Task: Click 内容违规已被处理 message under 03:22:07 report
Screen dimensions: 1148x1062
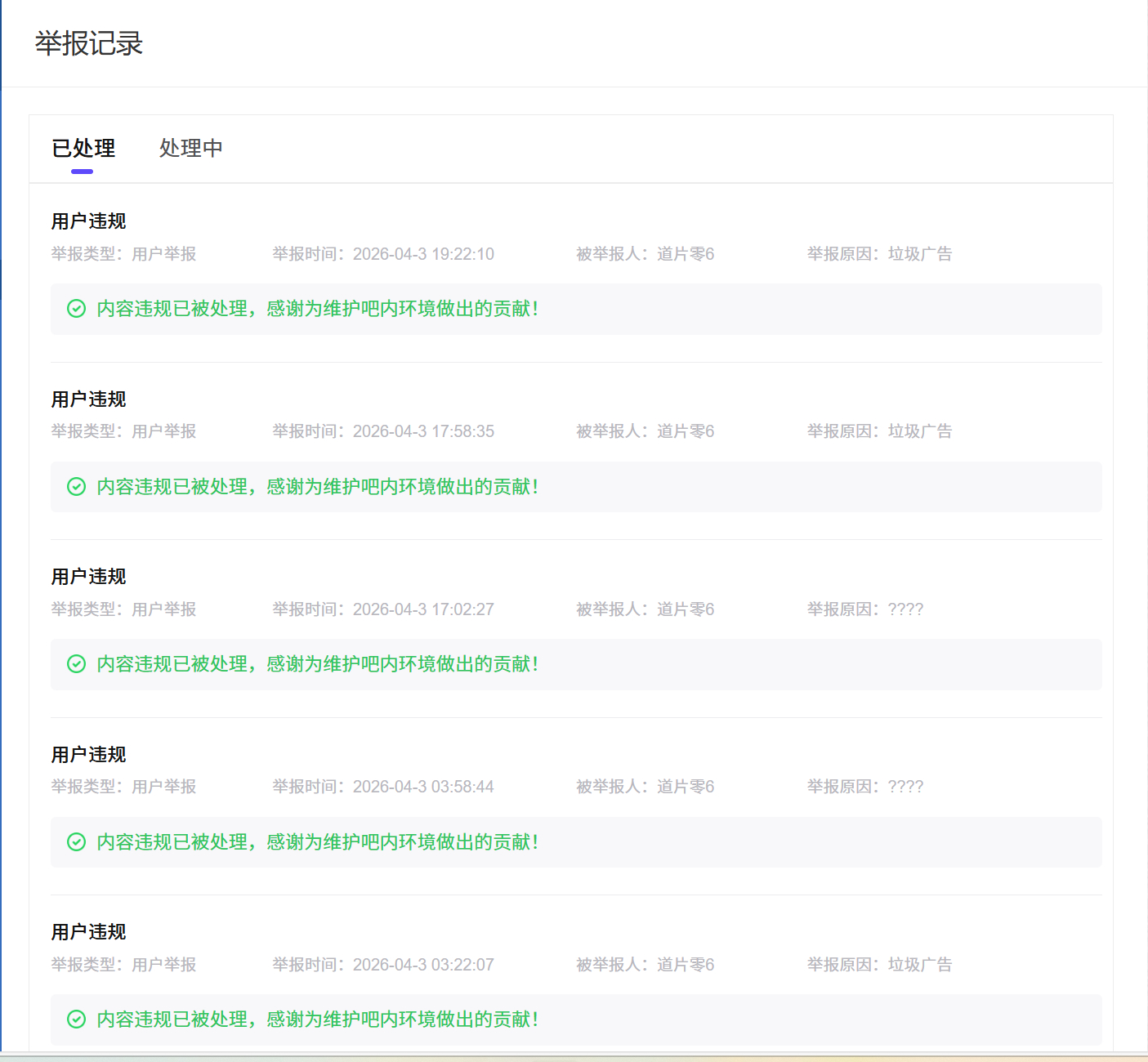Action: (x=318, y=1020)
